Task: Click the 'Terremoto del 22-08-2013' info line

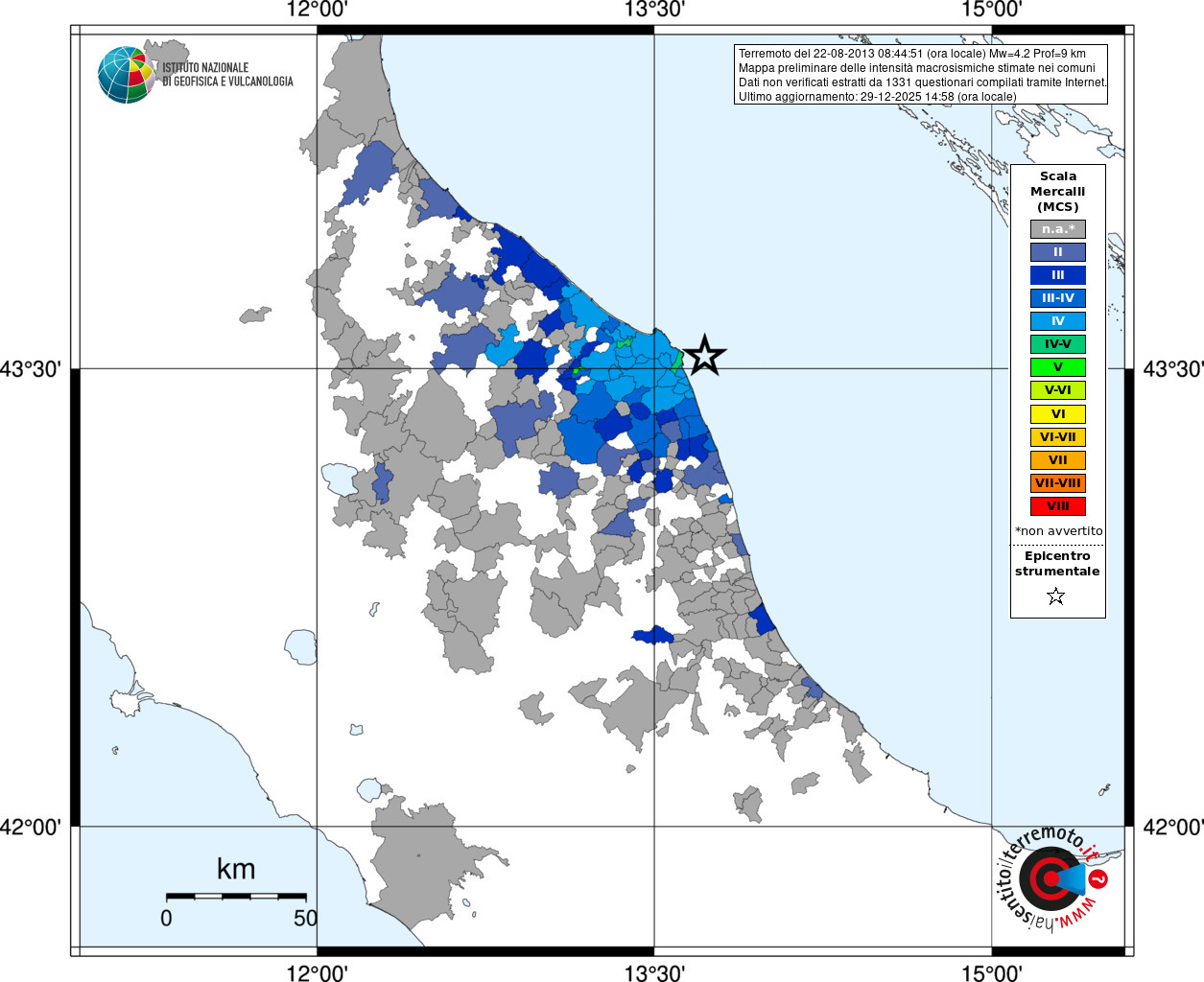Action: tap(912, 54)
